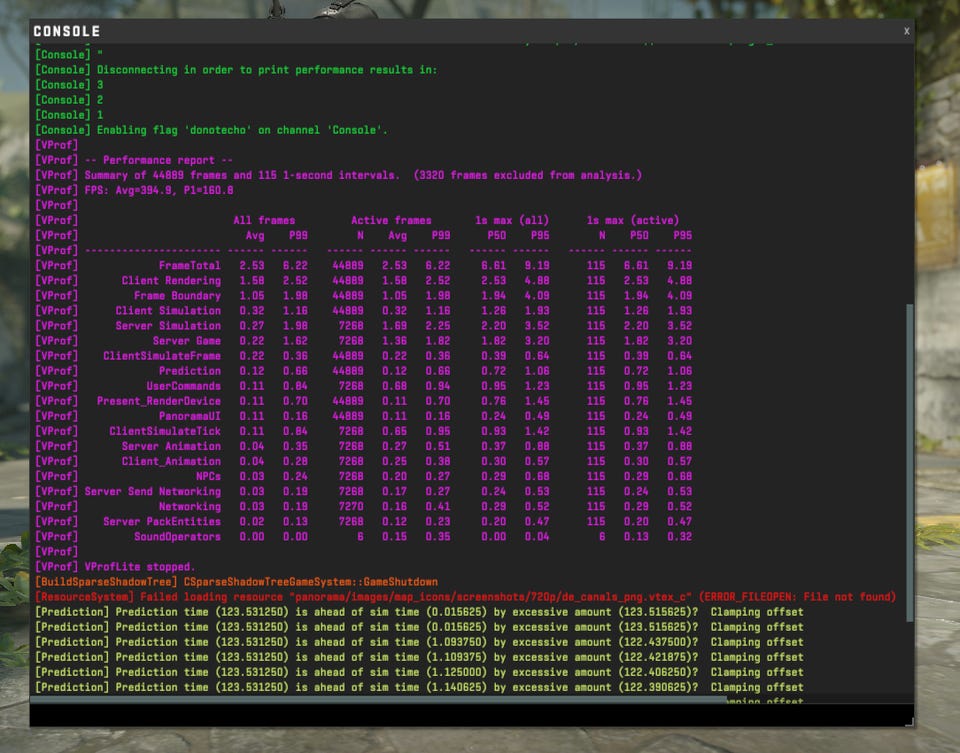
Task: Click the Server PackEntities row label
Action: tap(162, 522)
